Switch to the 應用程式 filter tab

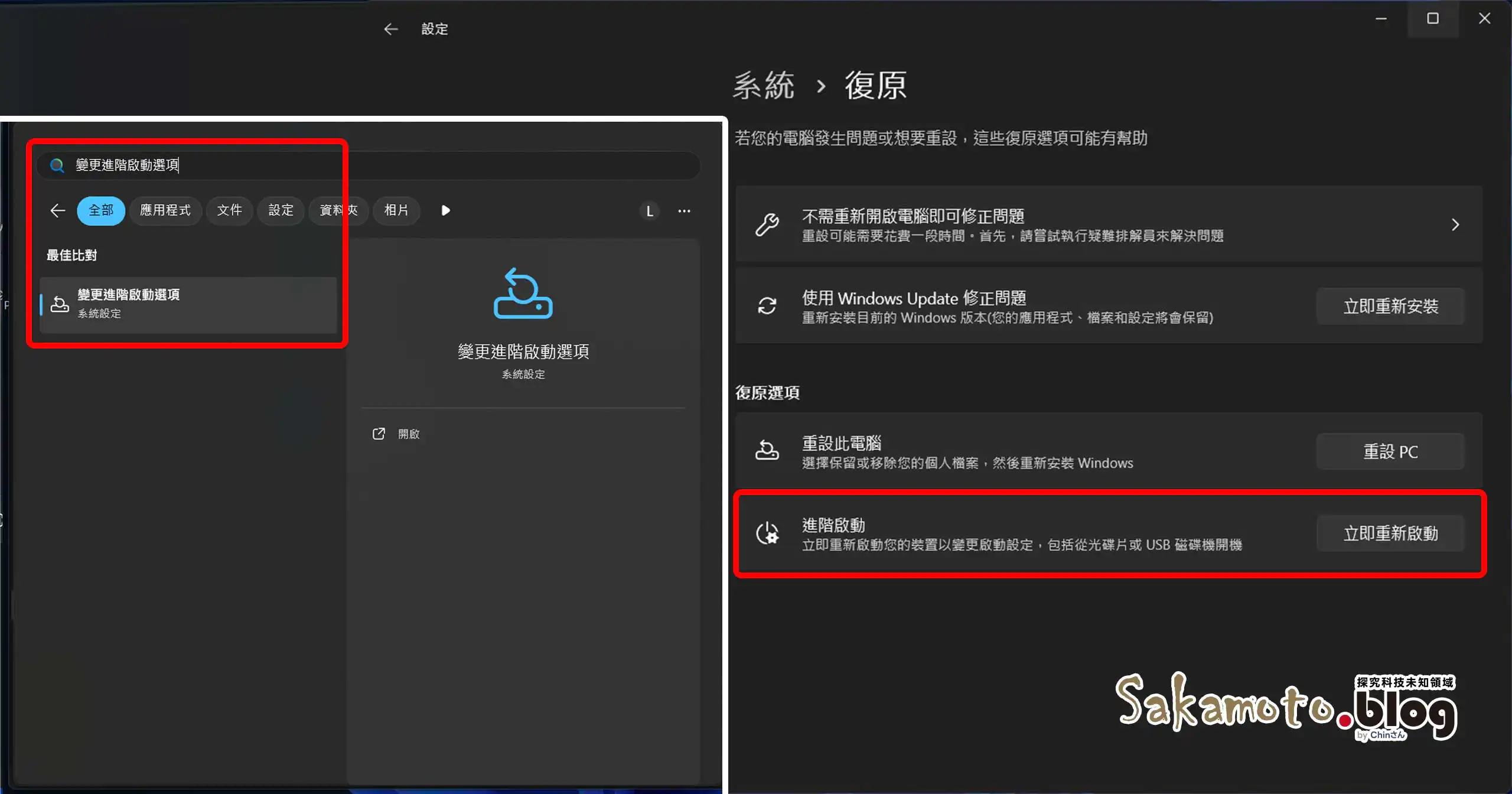pyautogui.click(x=165, y=210)
